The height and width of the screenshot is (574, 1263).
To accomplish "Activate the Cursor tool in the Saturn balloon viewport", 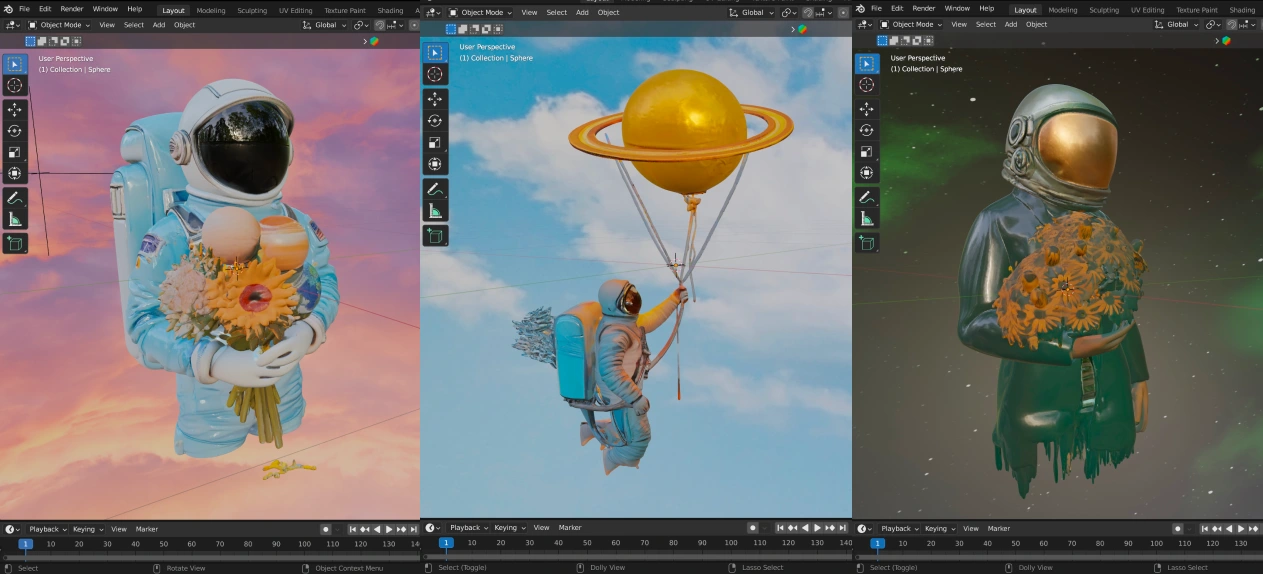I will (435, 74).
